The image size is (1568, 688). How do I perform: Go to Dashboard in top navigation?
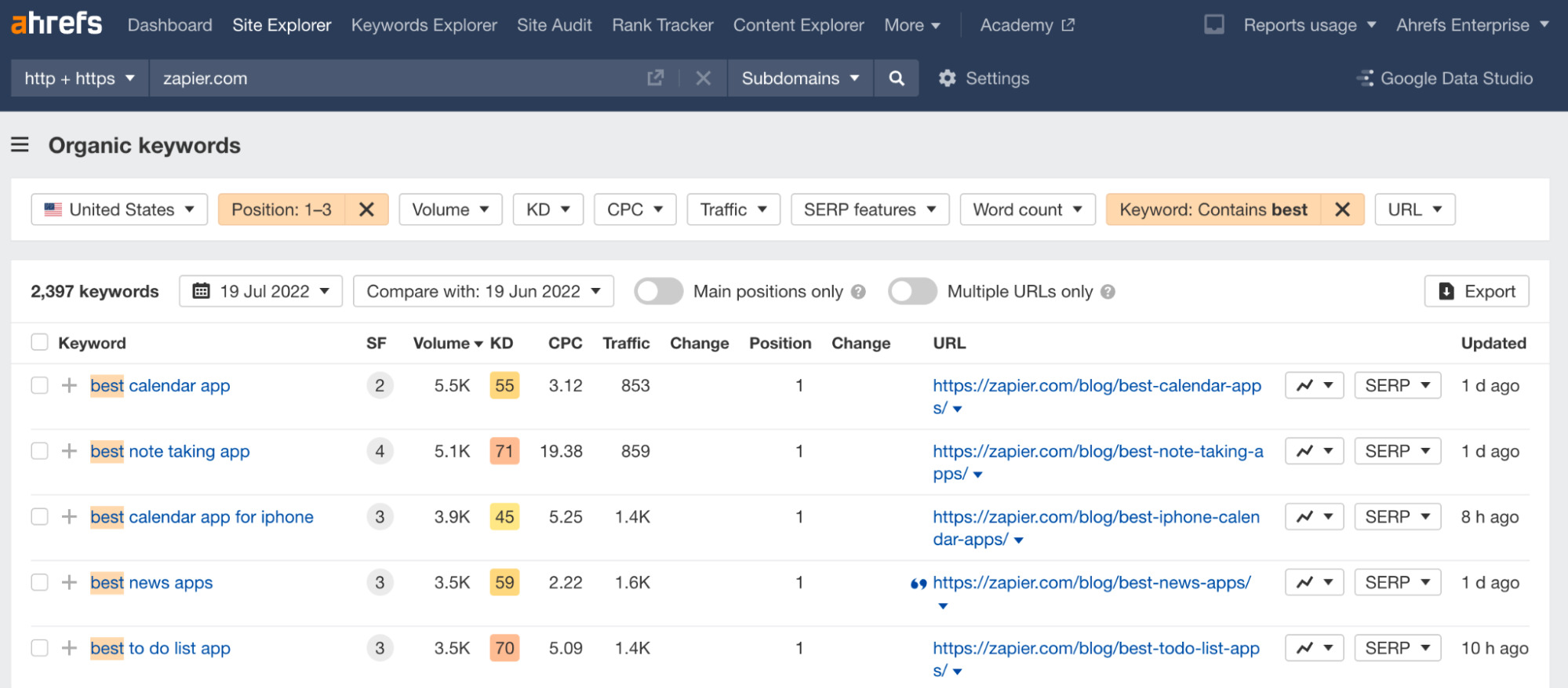(169, 25)
